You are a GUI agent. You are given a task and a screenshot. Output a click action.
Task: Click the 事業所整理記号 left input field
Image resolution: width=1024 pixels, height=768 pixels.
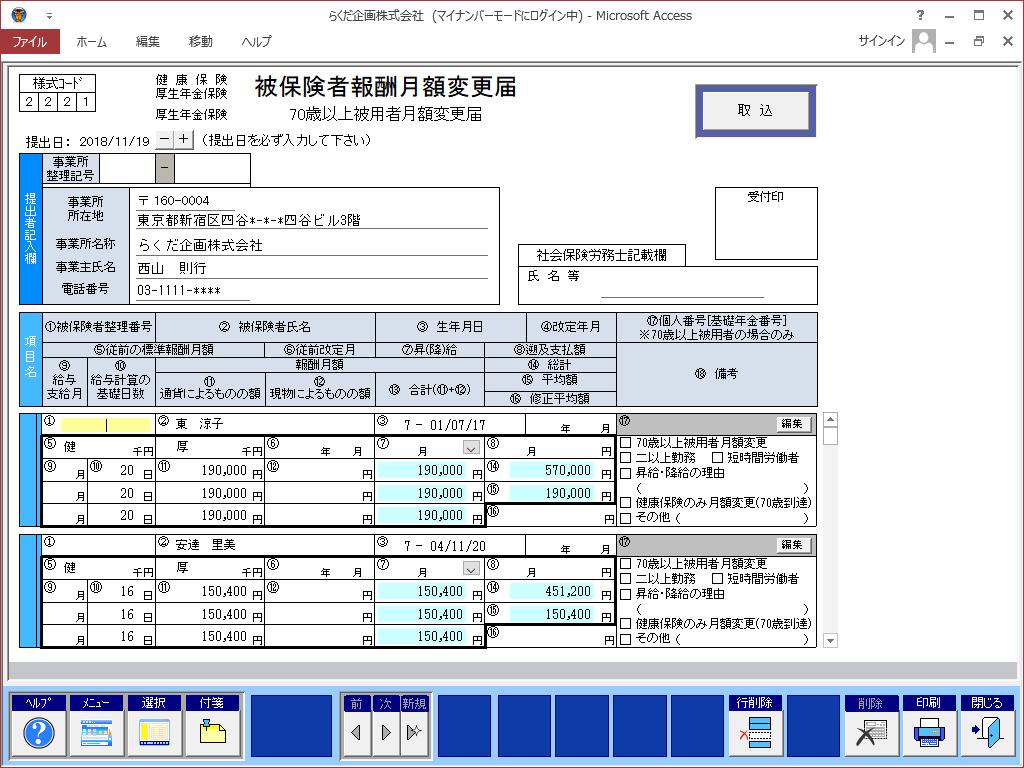click(x=127, y=168)
